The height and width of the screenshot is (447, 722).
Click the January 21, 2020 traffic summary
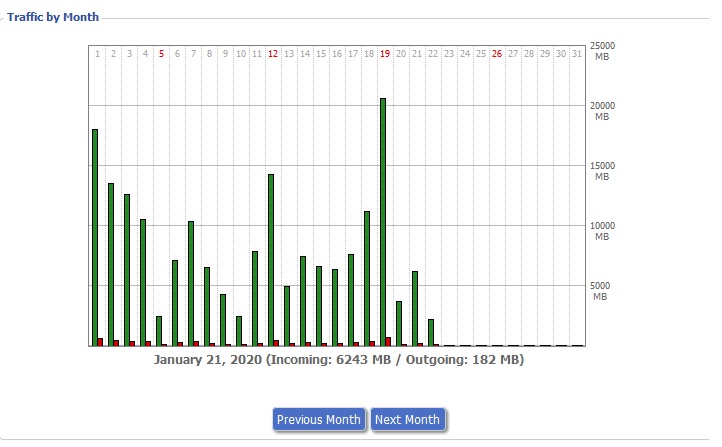coord(339,360)
